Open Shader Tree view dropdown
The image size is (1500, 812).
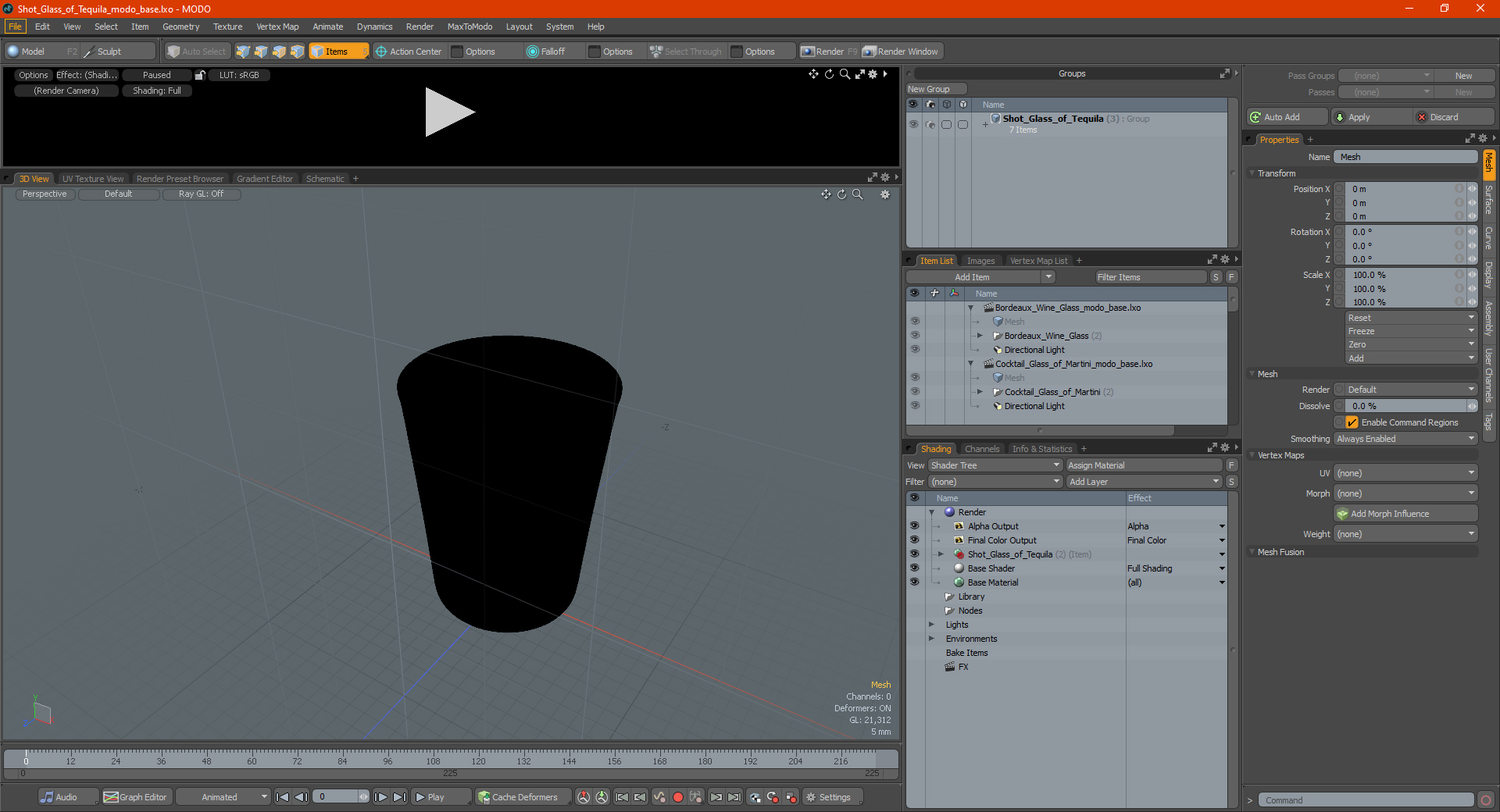pyautogui.click(x=995, y=465)
